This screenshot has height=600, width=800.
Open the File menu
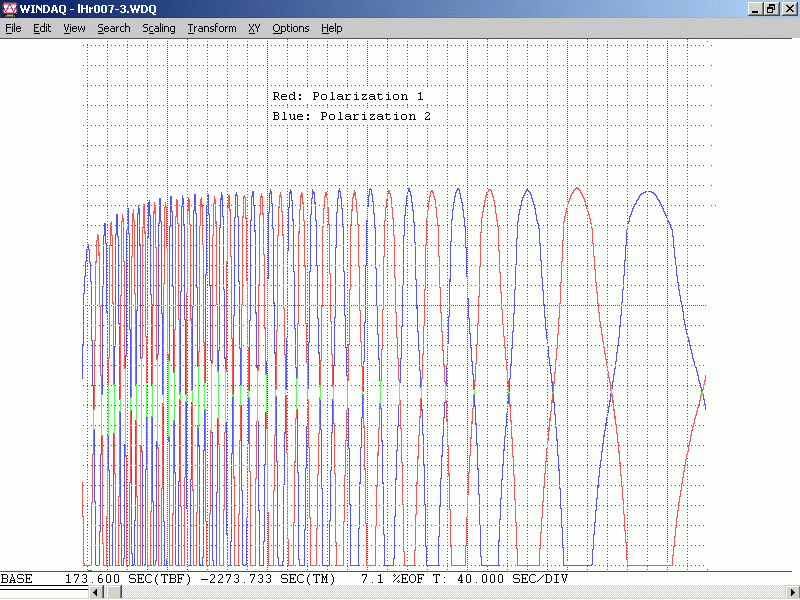click(x=13, y=28)
